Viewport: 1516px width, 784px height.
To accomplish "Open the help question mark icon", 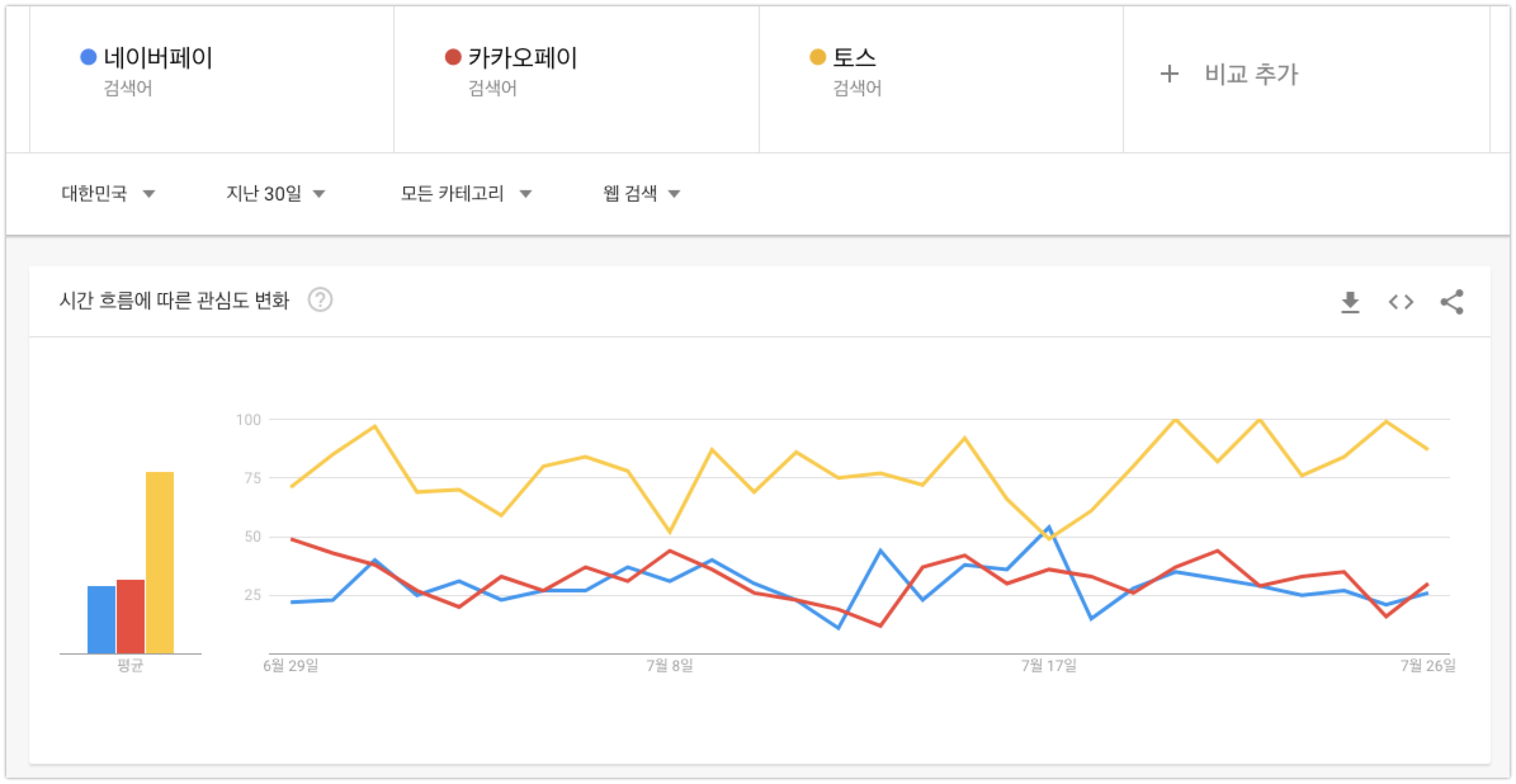I will (320, 299).
